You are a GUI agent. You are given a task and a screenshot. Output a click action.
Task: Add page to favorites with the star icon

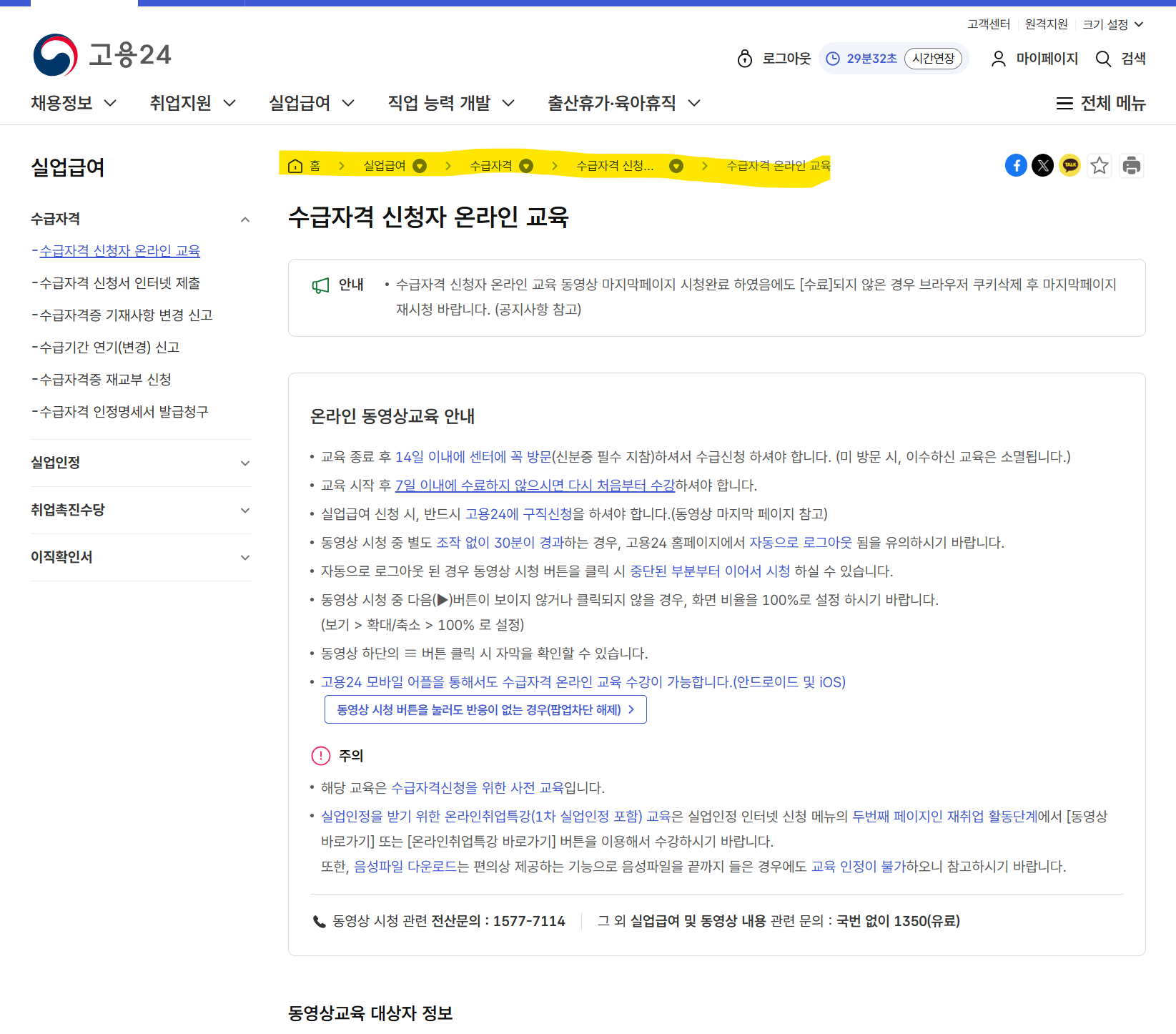[x=1100, y=165]
